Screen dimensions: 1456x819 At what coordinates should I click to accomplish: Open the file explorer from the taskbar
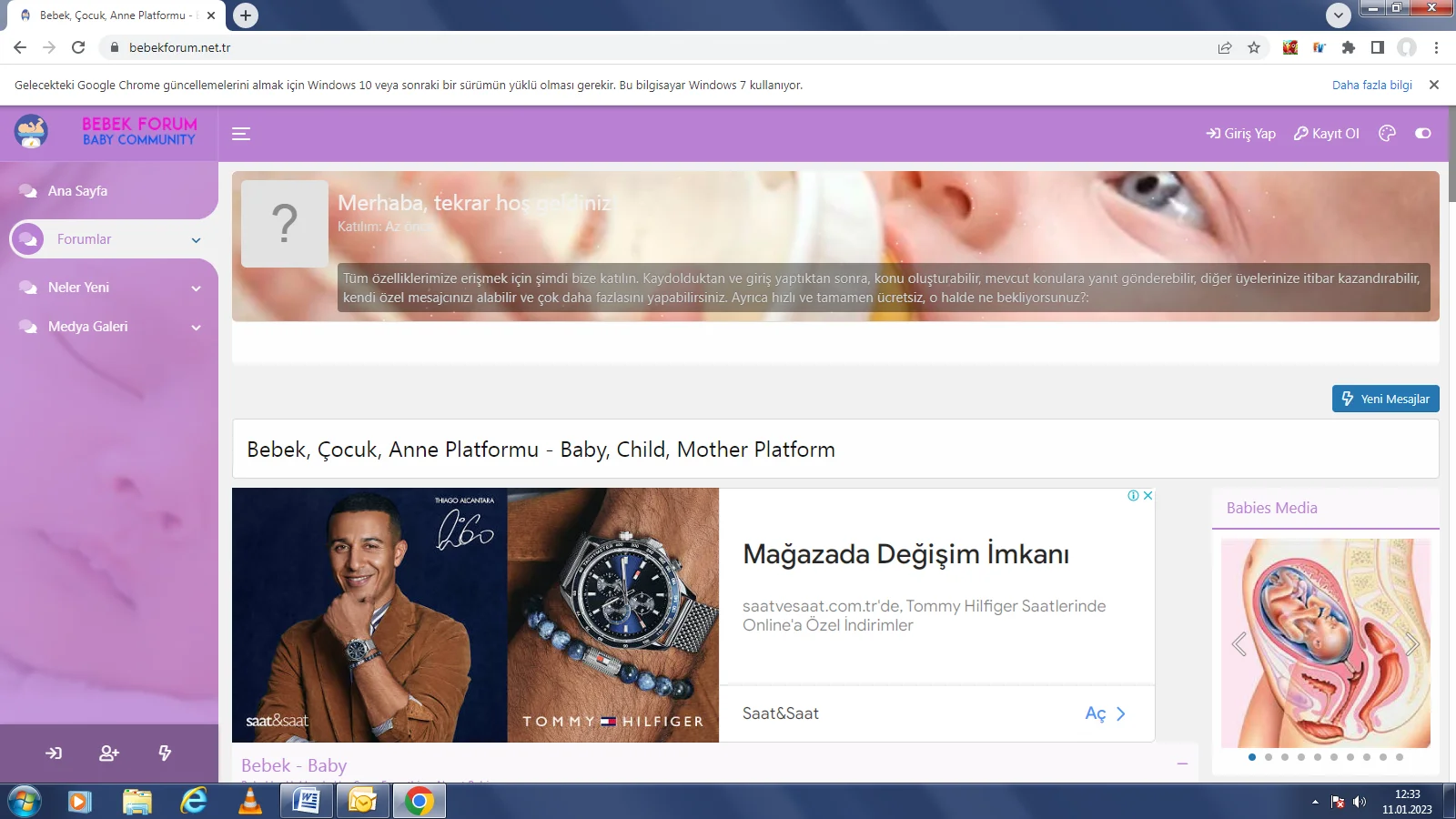click(137, 802)
